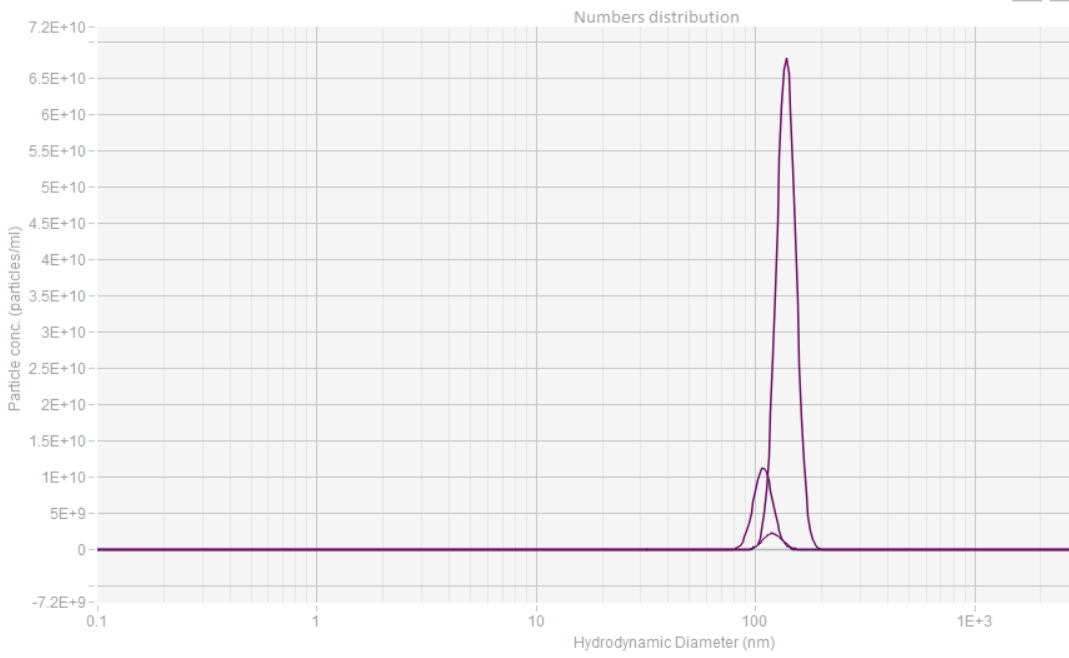Screen dimensions: 1069x658
Task: Select the x-axis tick label '100'
Action: tap(755, 622)
